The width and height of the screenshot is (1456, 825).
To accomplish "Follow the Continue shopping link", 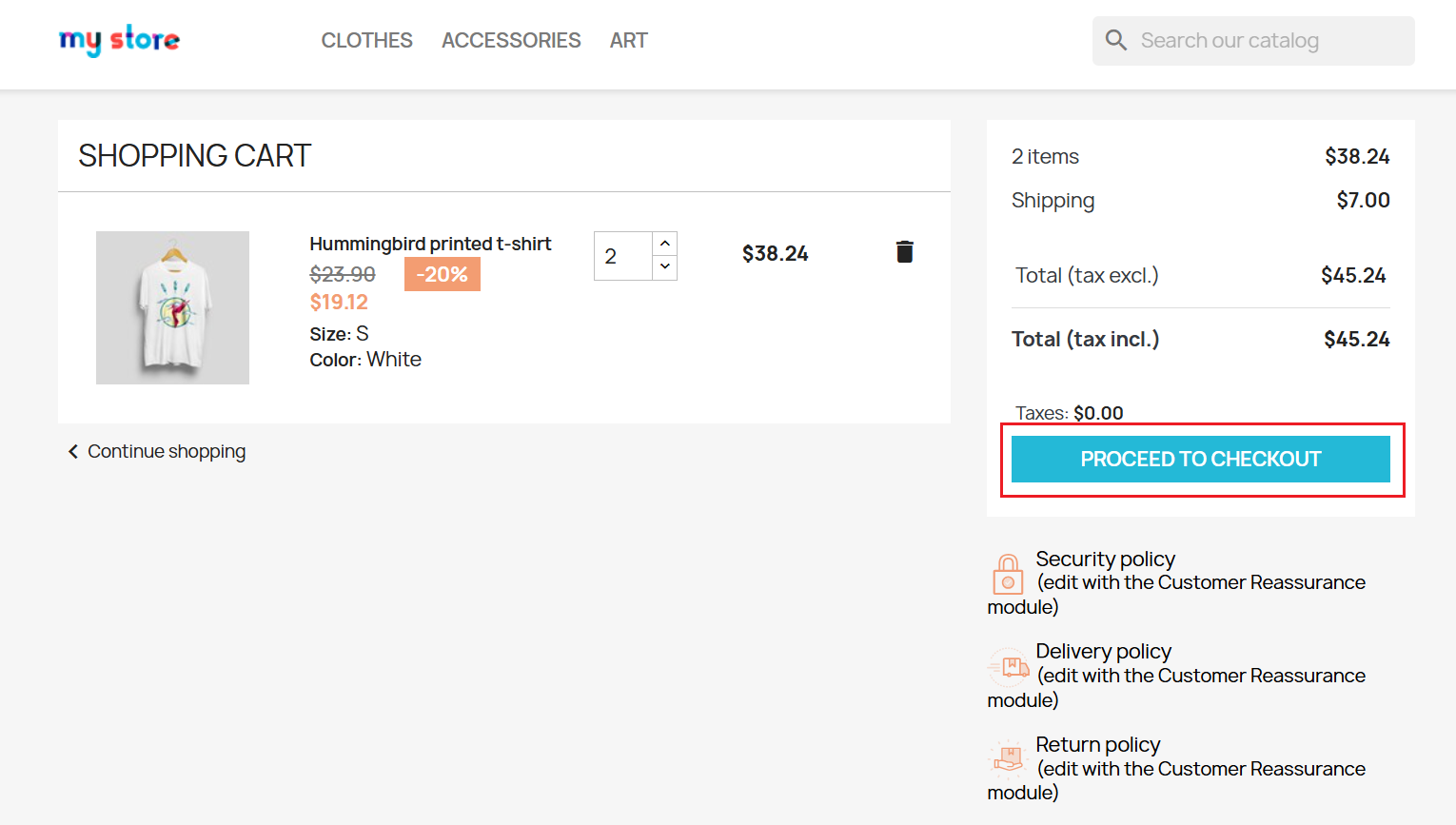I will point(167,451).
